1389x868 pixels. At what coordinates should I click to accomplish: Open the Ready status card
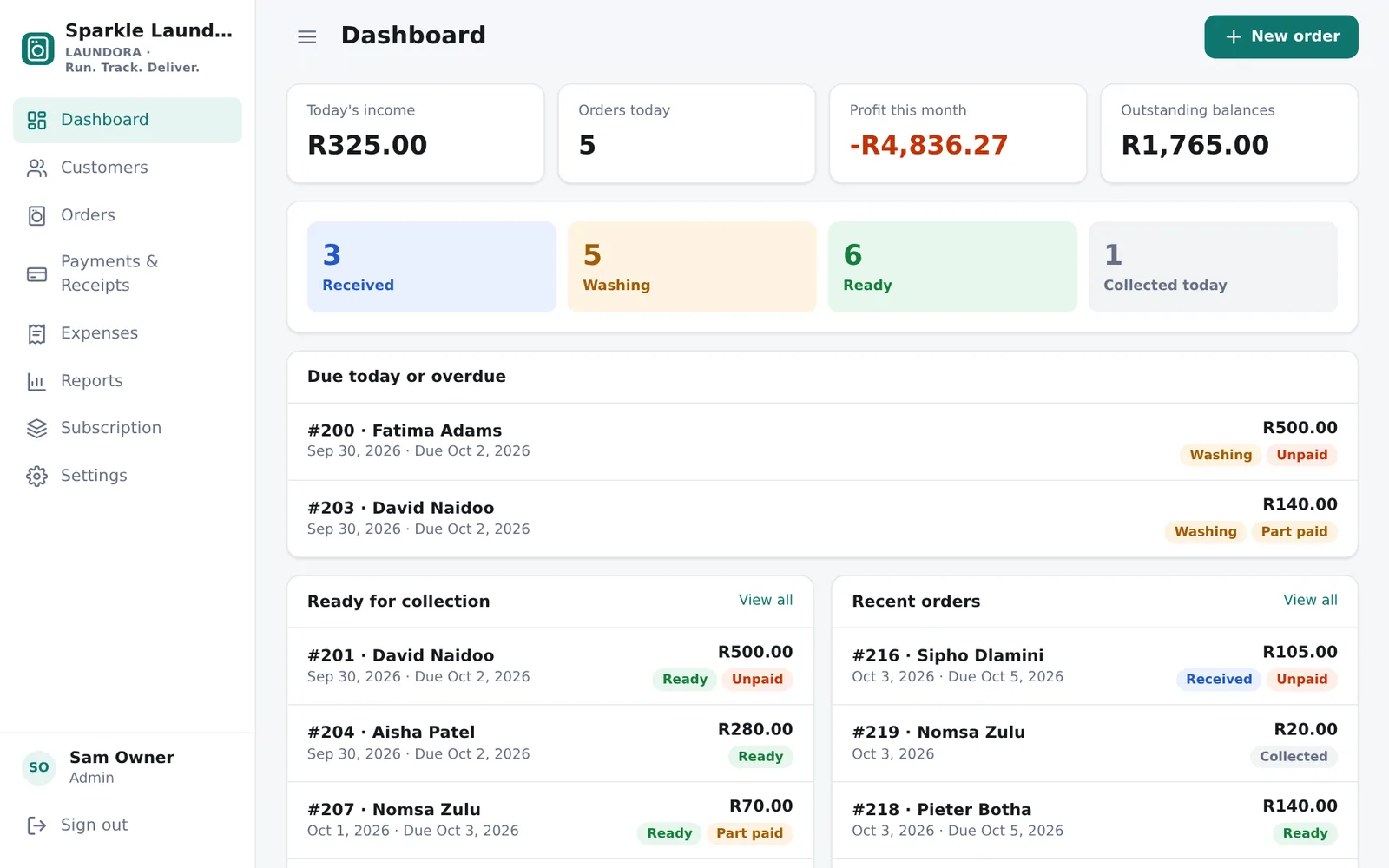952,266
